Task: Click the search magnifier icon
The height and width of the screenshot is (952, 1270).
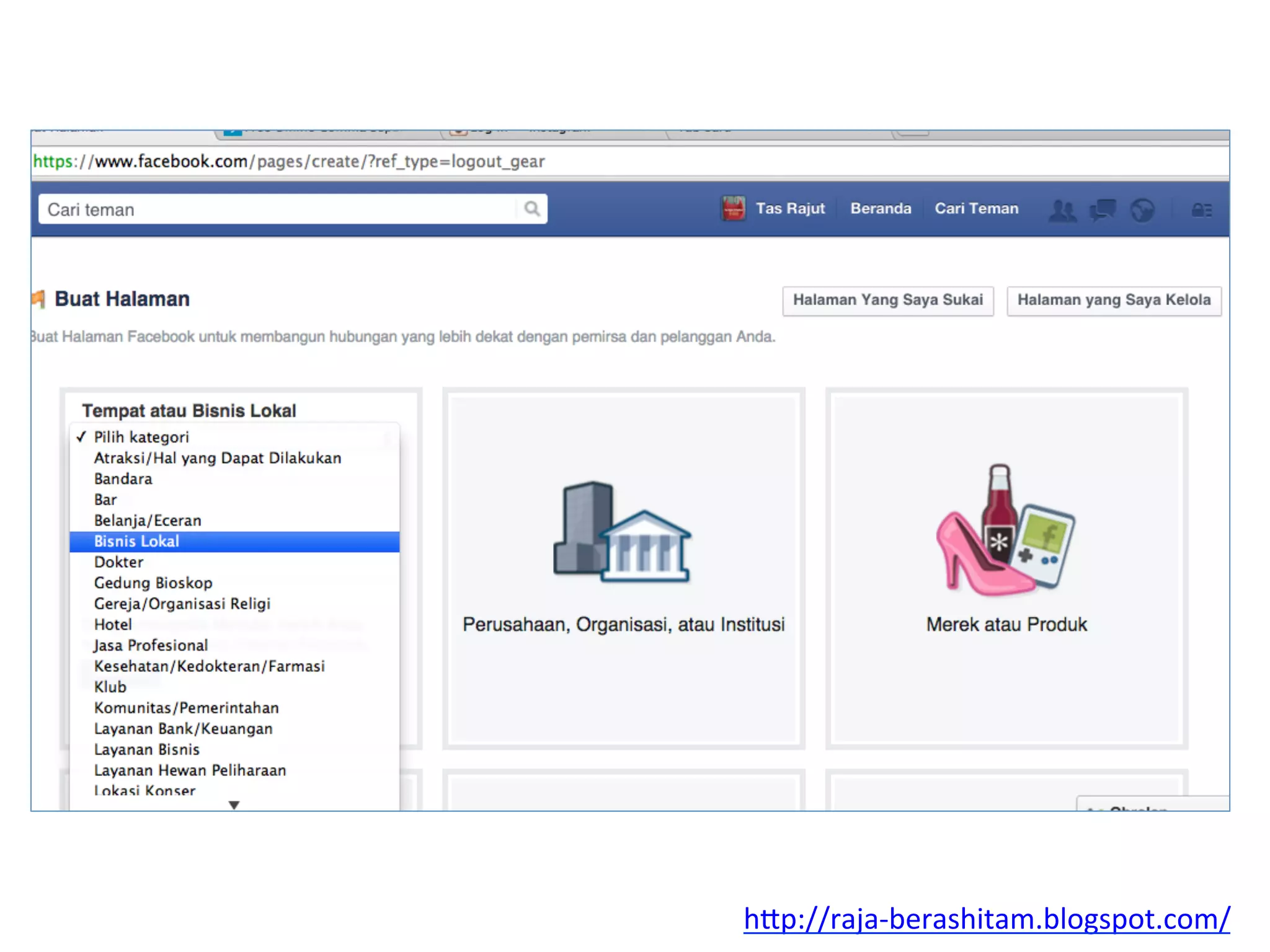Action: click(x=531, y=209)
